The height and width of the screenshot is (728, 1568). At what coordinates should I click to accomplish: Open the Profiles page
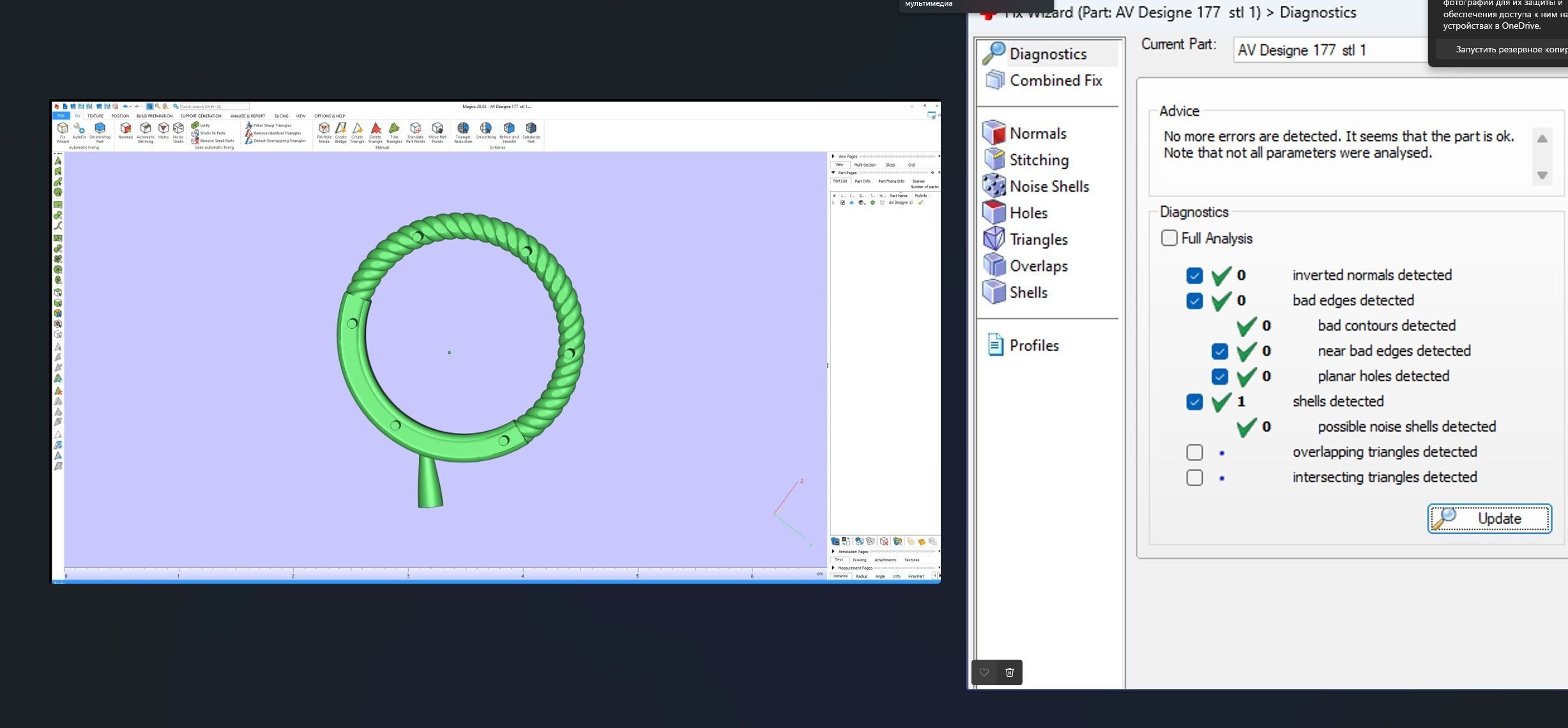(x=1033, y=345)
